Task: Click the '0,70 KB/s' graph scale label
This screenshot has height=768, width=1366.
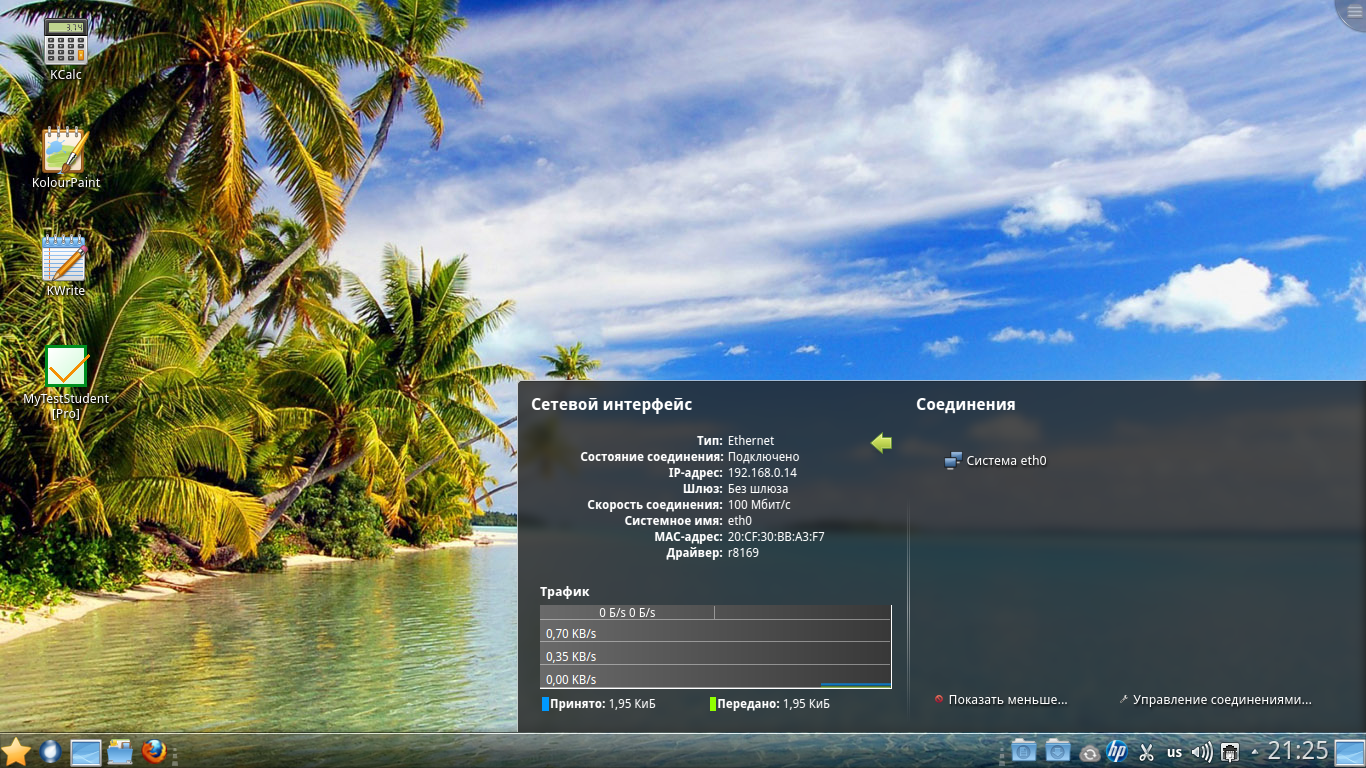Action: pos(571,633)
